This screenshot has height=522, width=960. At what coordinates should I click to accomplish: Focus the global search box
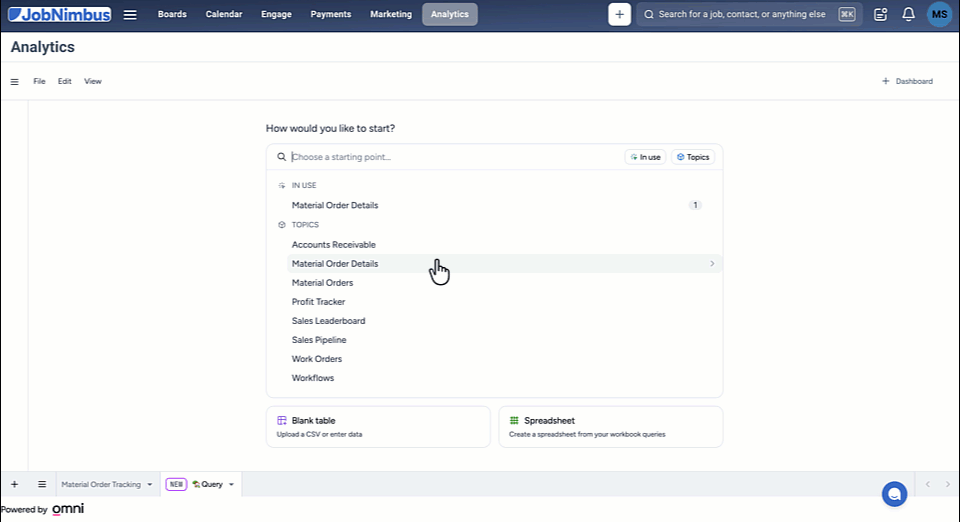point(749,14)
